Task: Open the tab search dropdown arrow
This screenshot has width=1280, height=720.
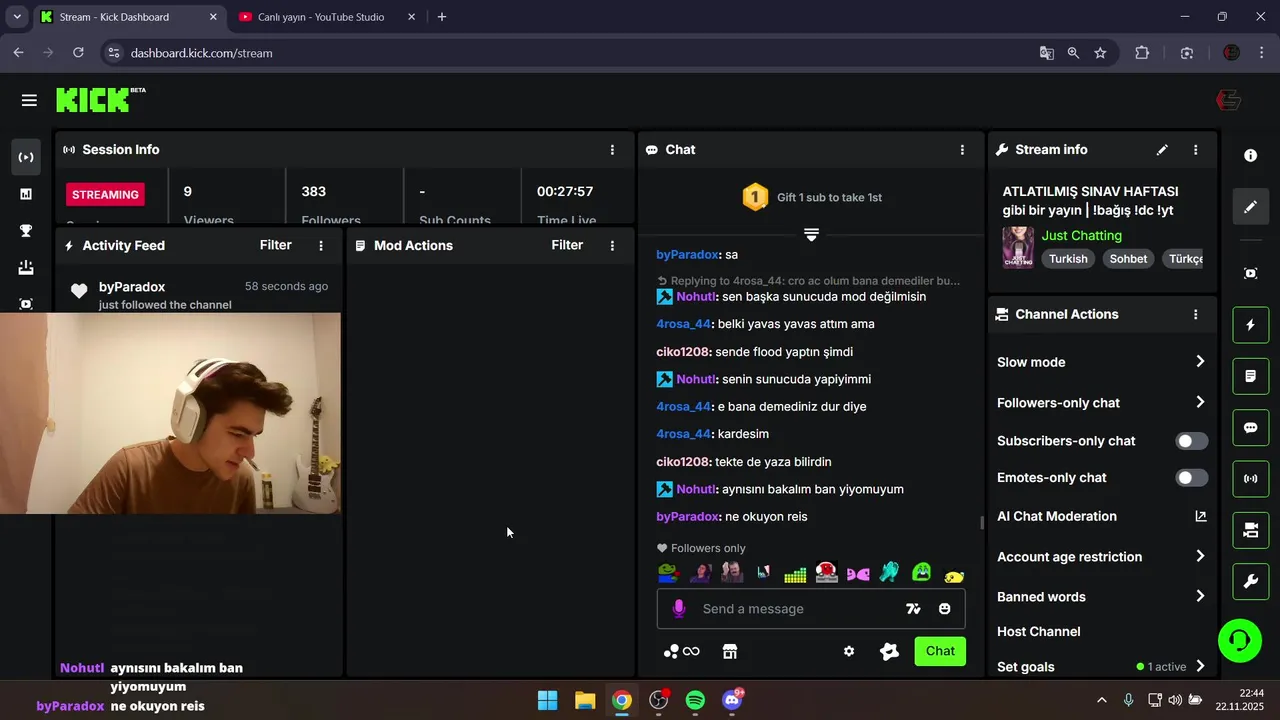Action: point(17,17)
